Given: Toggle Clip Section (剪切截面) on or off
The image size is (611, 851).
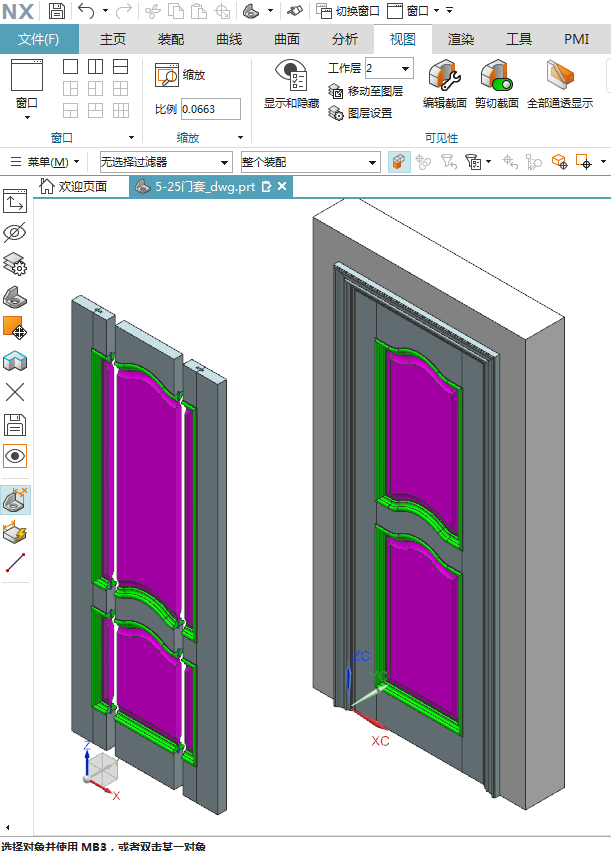Looking at the screenshot, I should click(496, 77).
